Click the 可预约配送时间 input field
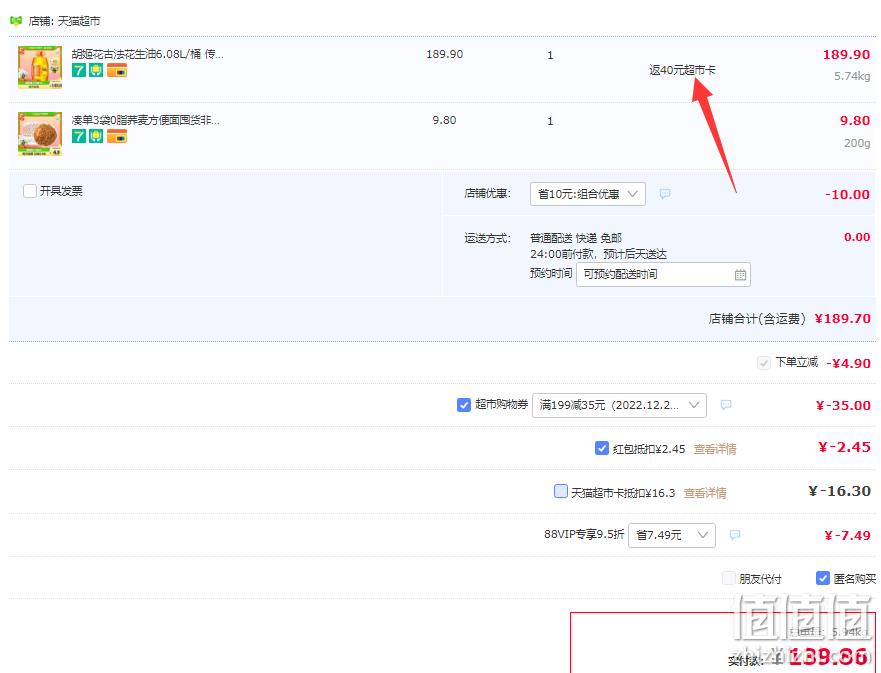Screen dimensions: 881x673 (663, 275)
